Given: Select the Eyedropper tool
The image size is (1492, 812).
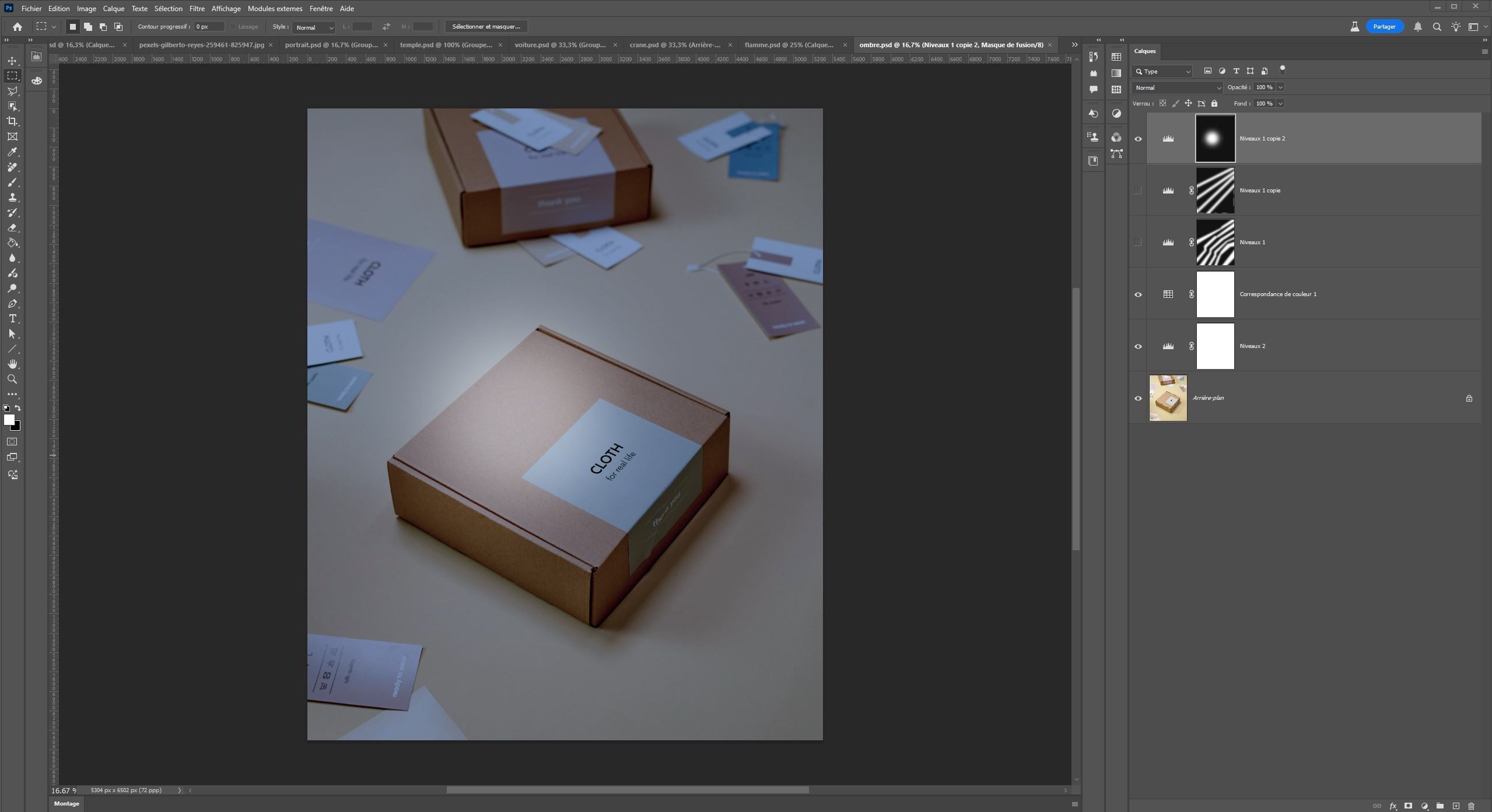Looking at the screenshot, I should click(x=12, y=152).
